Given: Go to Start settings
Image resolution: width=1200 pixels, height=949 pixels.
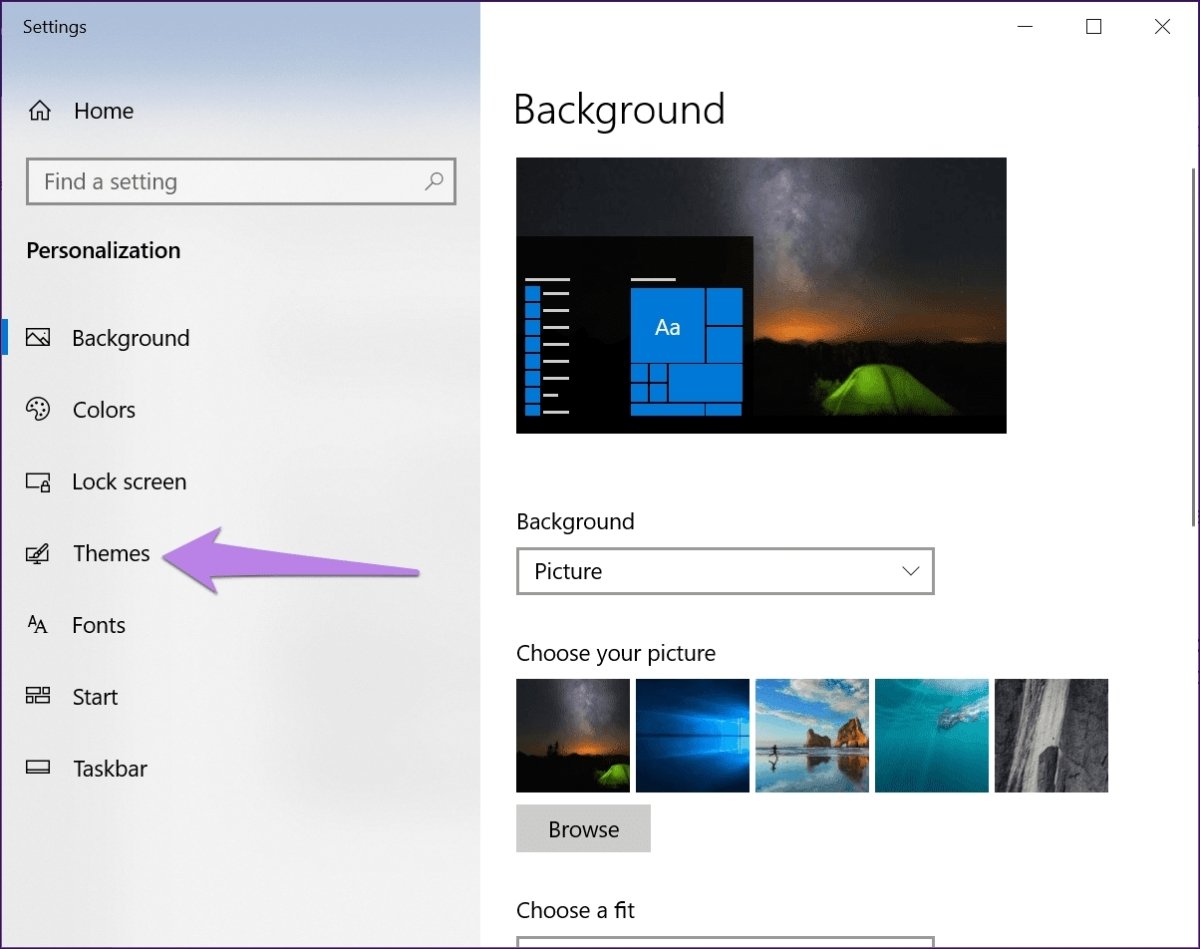Looking at the screenshot, I should 95,697.
